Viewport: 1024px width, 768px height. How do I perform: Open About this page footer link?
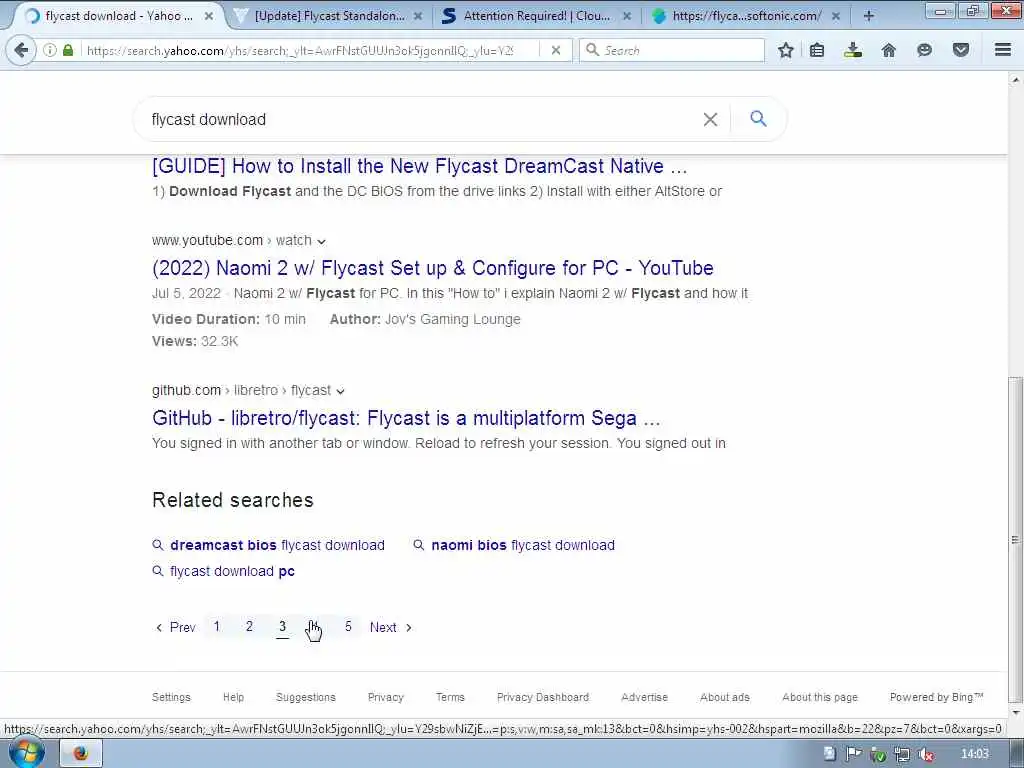click(x=820, y=697)
